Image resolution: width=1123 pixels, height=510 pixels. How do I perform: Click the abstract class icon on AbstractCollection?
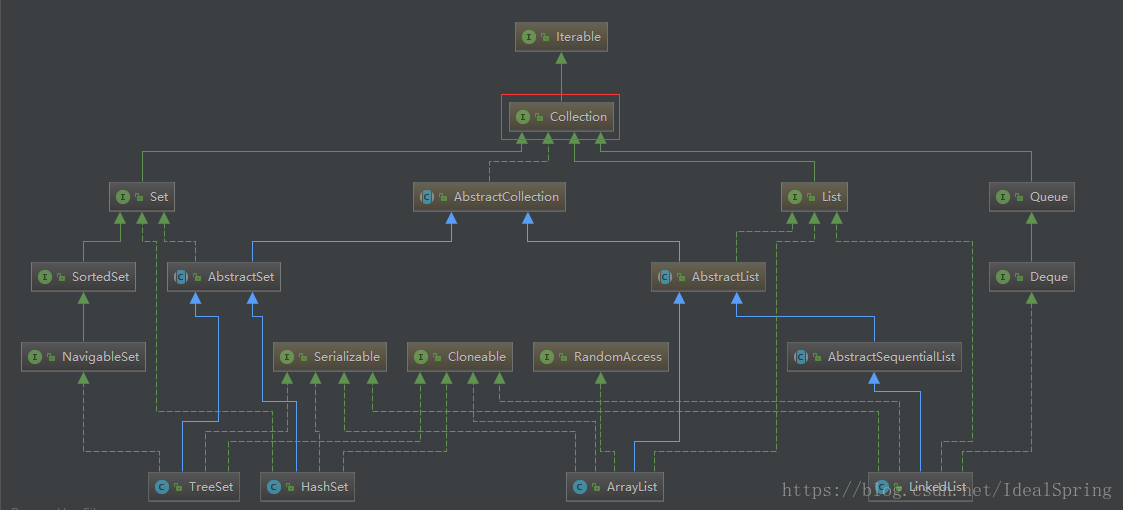pos(427,197)
